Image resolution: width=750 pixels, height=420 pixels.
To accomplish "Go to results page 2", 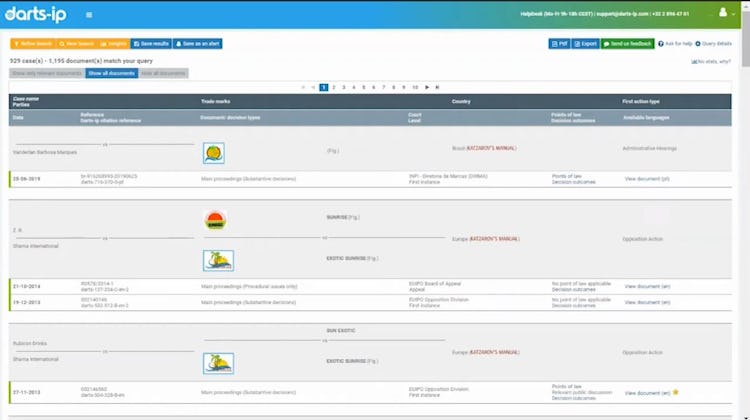I will tap(334, 88).
